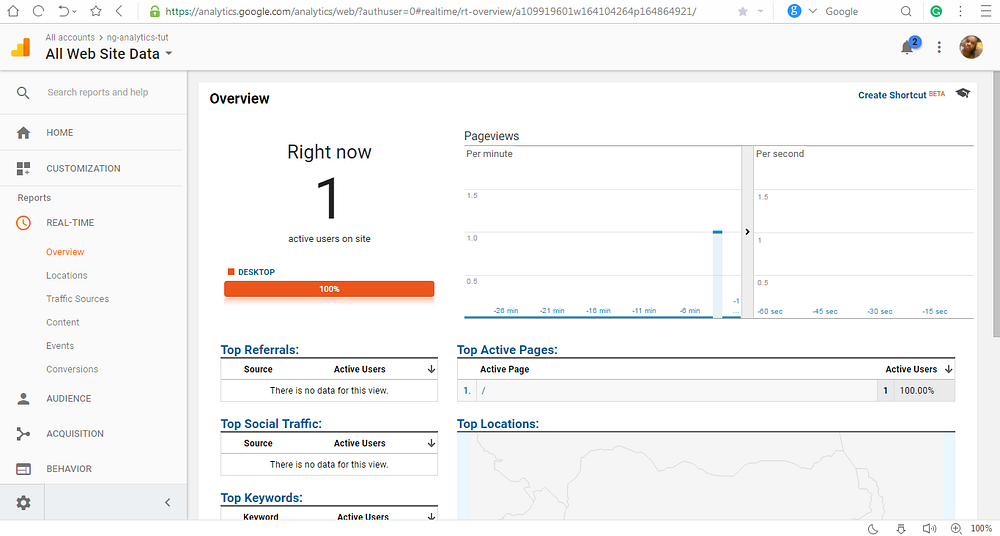Click the browser search magnifier icon
1000x536 pixels.
click(906, 11)
